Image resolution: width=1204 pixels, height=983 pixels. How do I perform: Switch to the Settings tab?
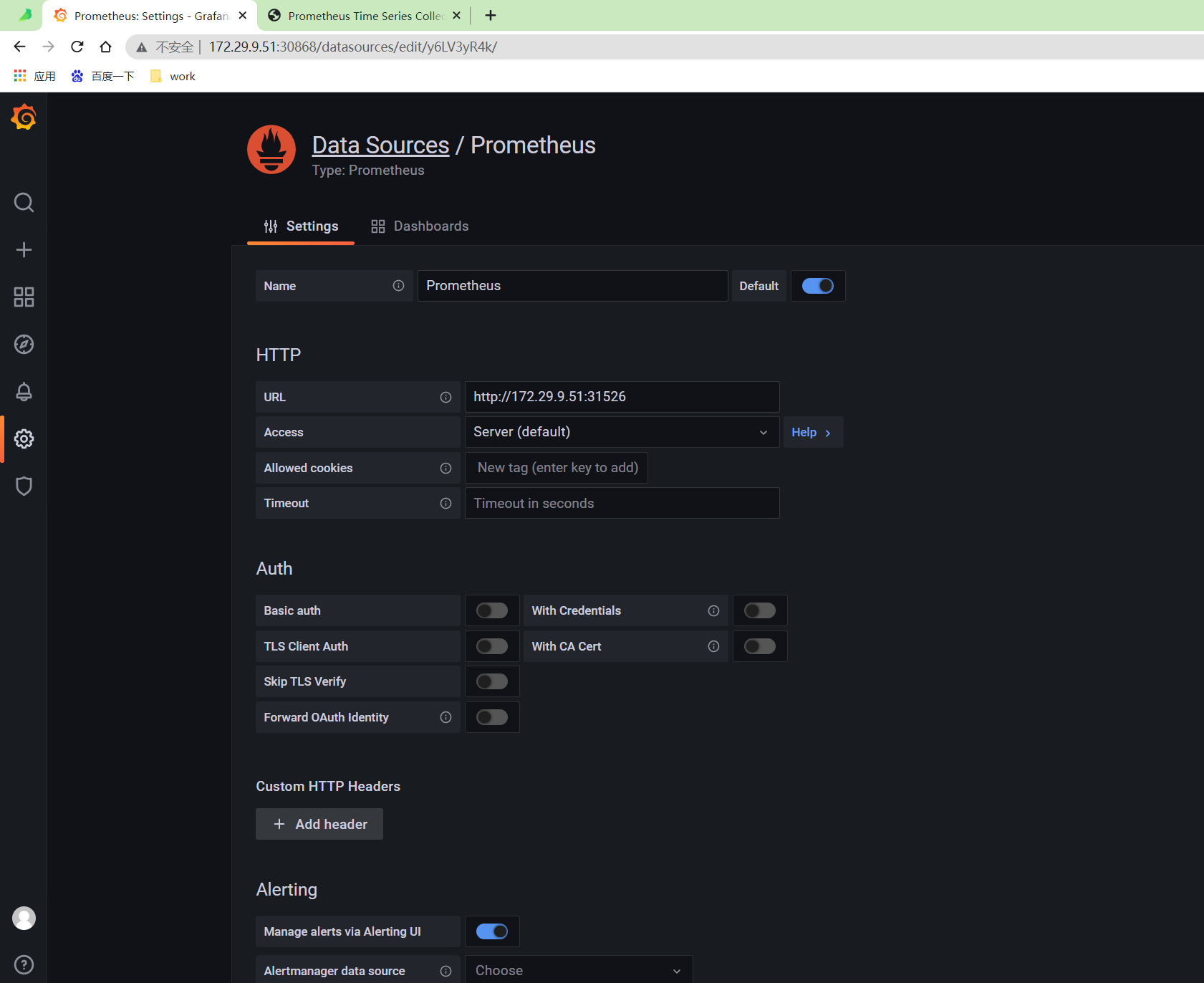pyautogui.click(x=301, y=226)
